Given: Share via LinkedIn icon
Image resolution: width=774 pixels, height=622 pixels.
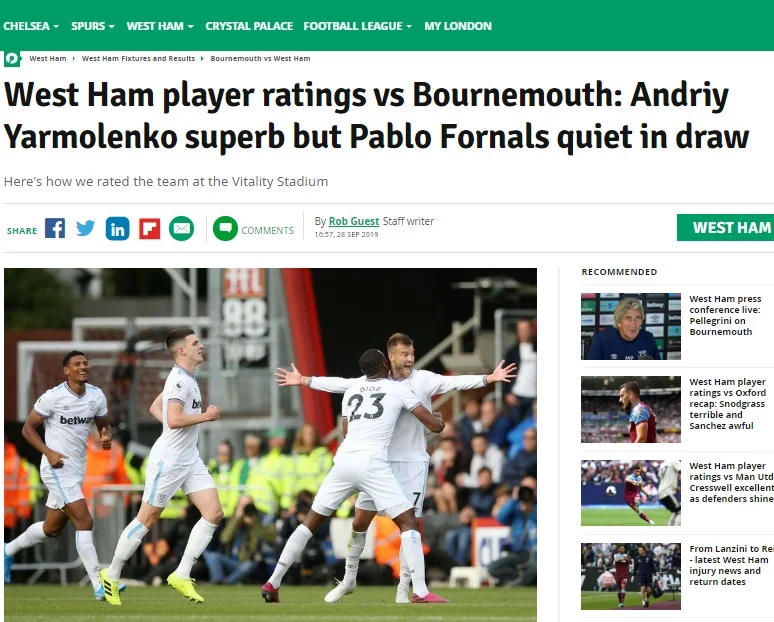Looking at the screenshot, I should pos(117,229).
